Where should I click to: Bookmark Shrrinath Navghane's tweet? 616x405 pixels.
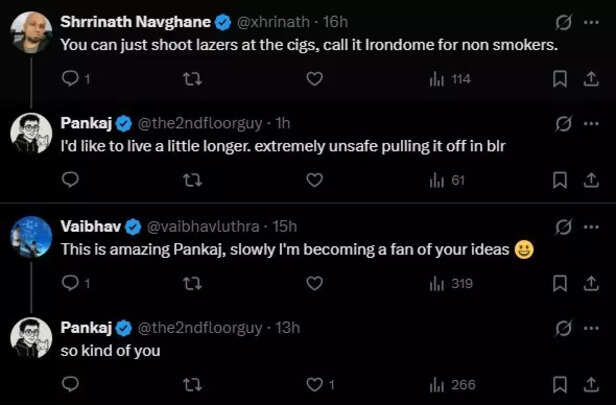561,78
